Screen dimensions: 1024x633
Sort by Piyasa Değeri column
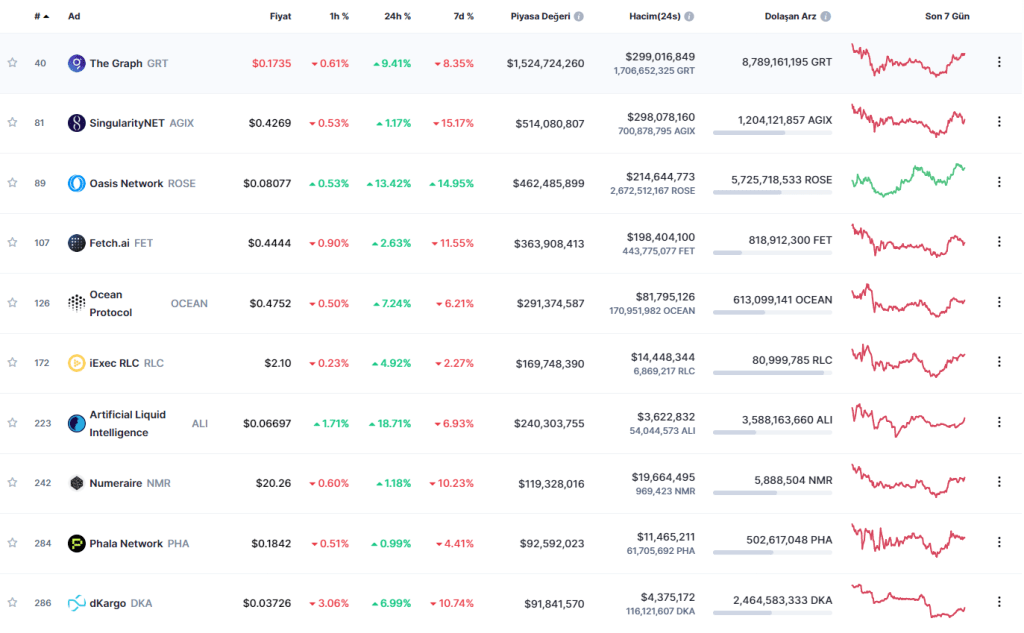540,16
